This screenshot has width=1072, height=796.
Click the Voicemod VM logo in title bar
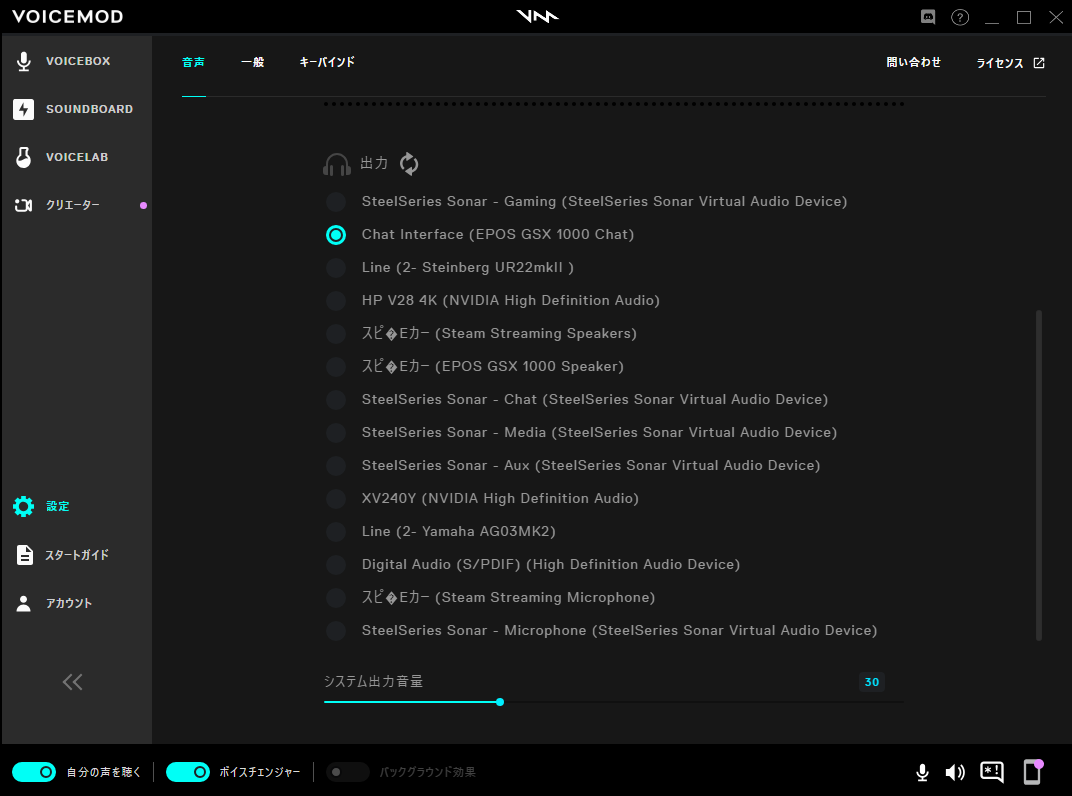click(537, 16)
